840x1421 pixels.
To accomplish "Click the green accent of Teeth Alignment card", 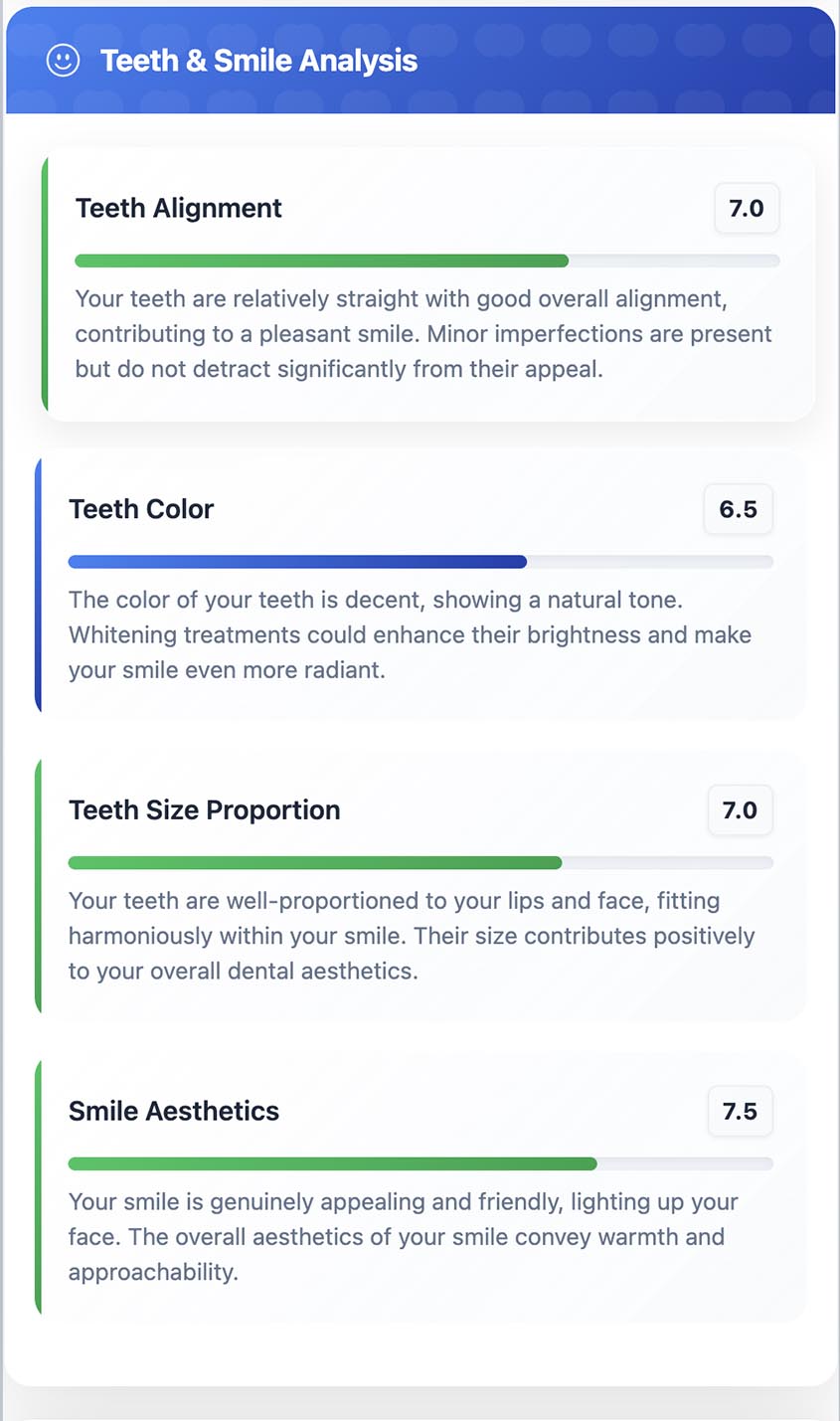I will pos(45,284).
